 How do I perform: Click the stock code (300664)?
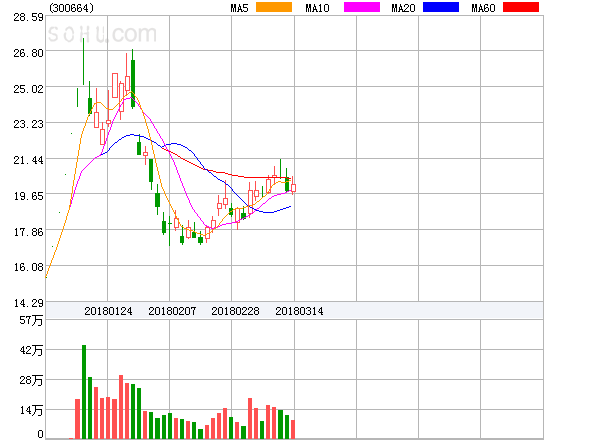(x=72, y=8)
